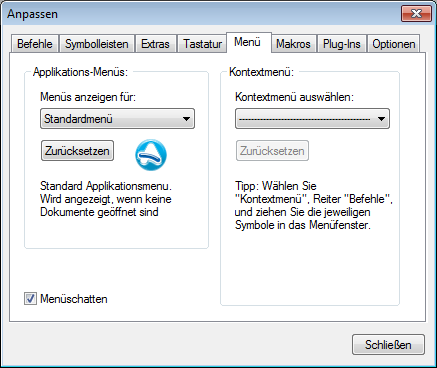
Task: Click the 'Standard Applikationsmenu' description text
Action: 106,199
